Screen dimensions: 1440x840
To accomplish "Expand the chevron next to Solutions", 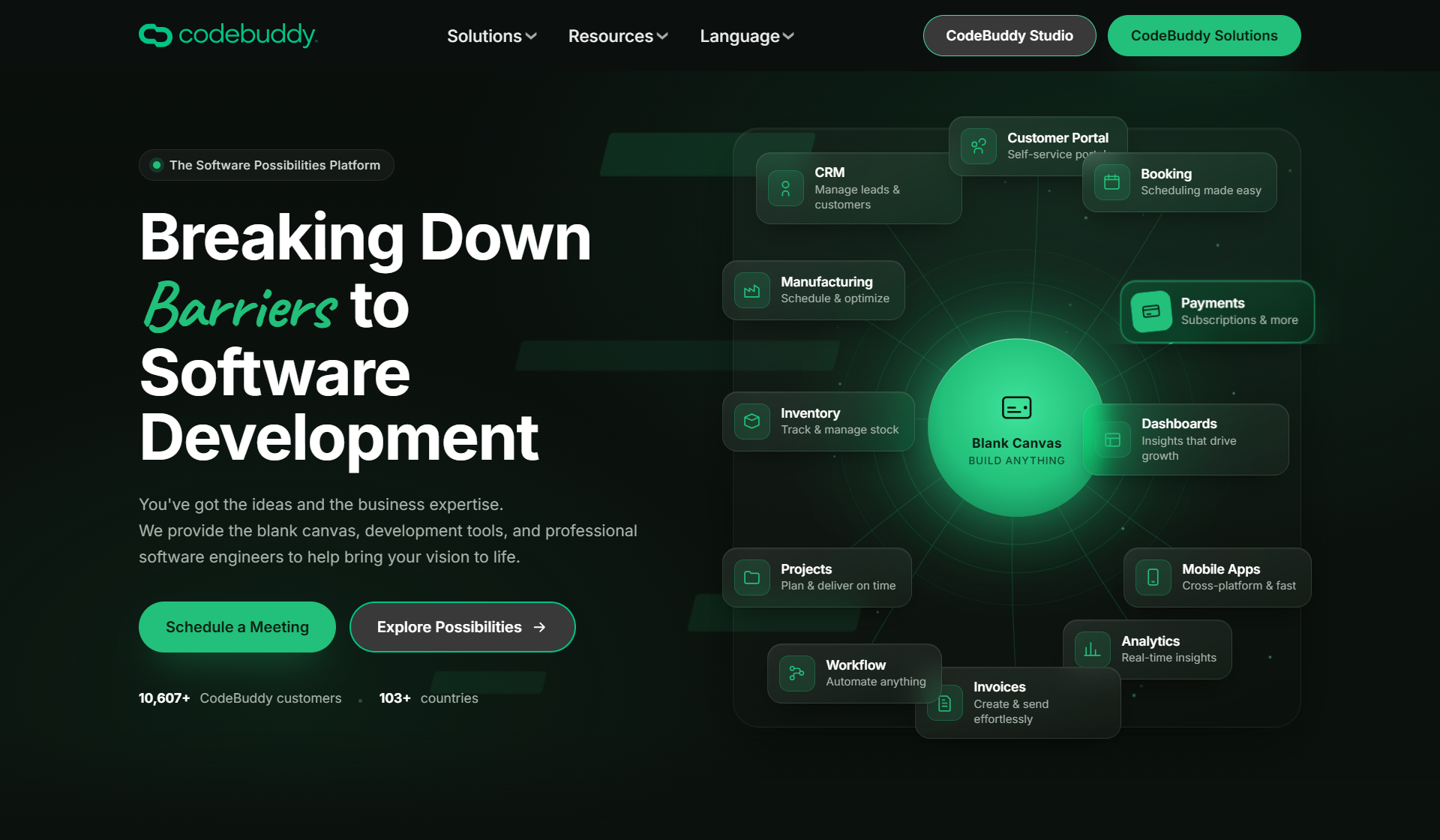I will pos(531,36).
